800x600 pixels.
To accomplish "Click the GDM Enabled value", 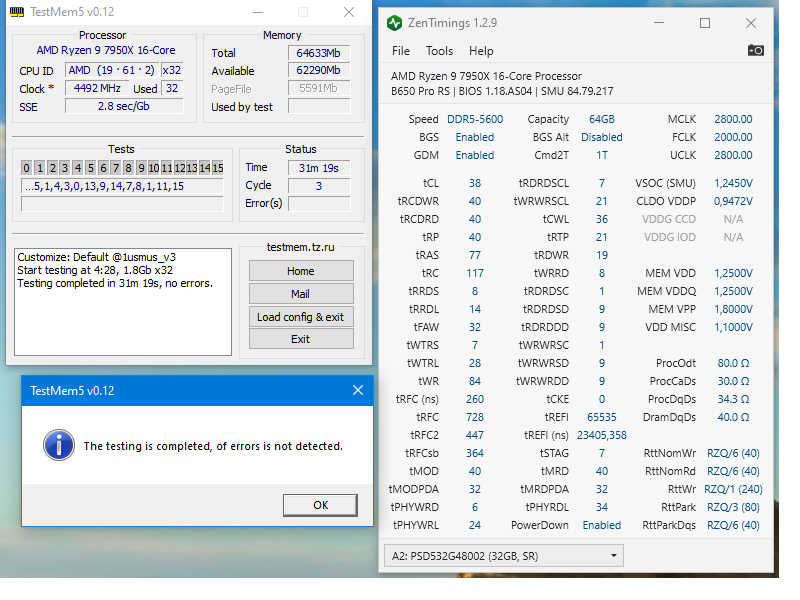I will [x=474, y=155].
